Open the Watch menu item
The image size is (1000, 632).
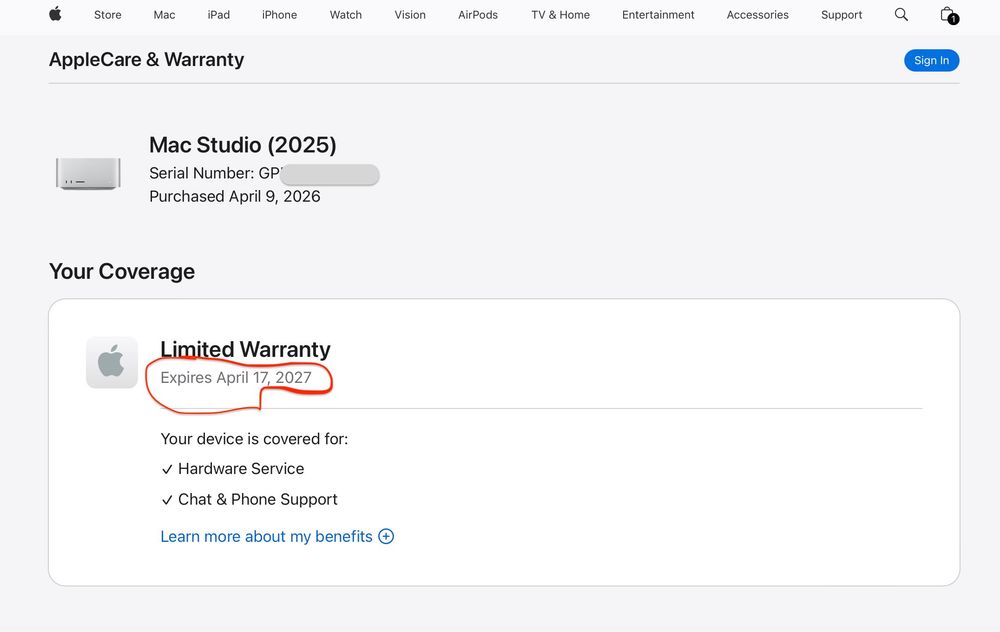pos(346,15)
